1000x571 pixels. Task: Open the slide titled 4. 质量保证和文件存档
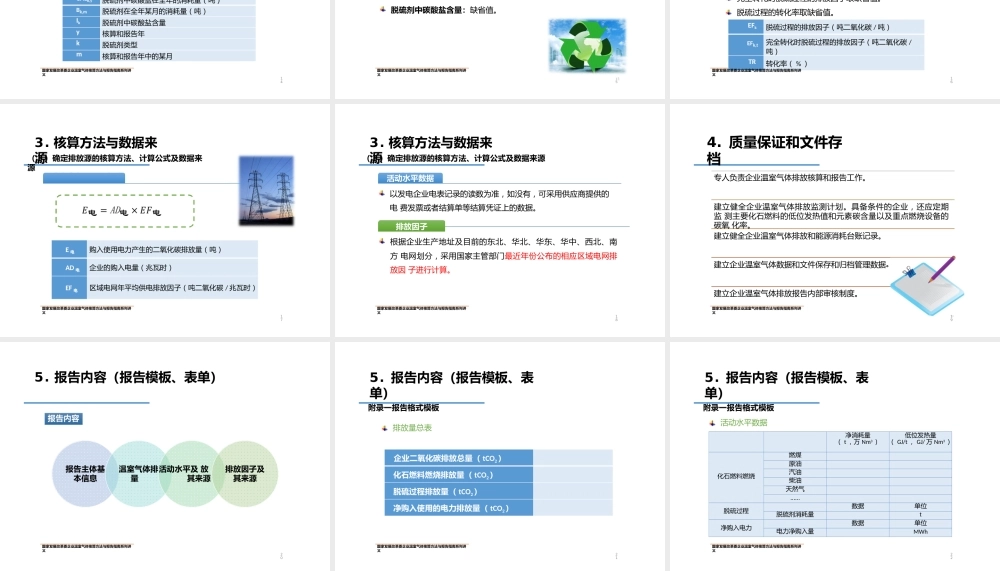835,220
